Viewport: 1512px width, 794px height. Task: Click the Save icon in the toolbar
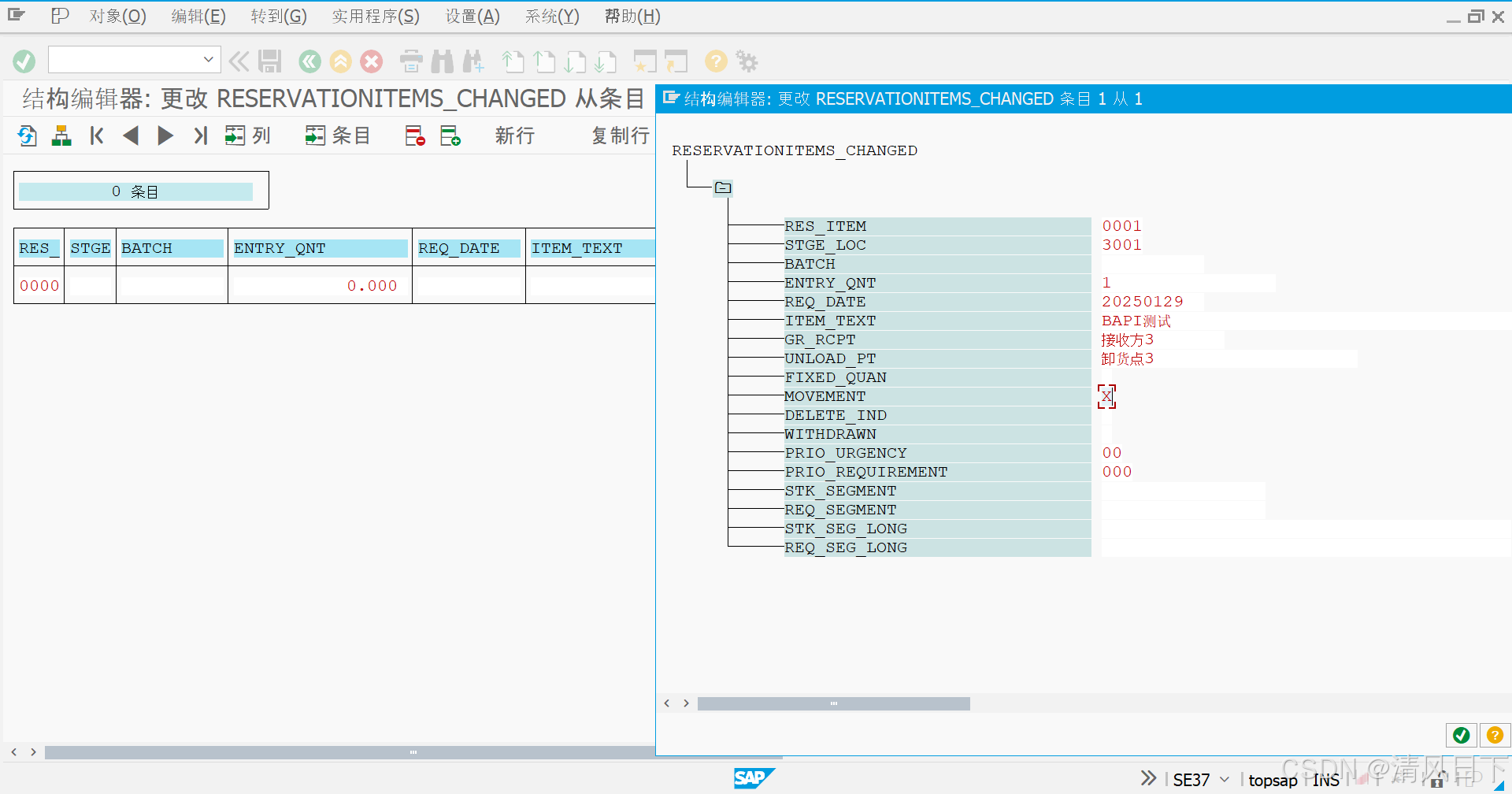coord(270,61)
